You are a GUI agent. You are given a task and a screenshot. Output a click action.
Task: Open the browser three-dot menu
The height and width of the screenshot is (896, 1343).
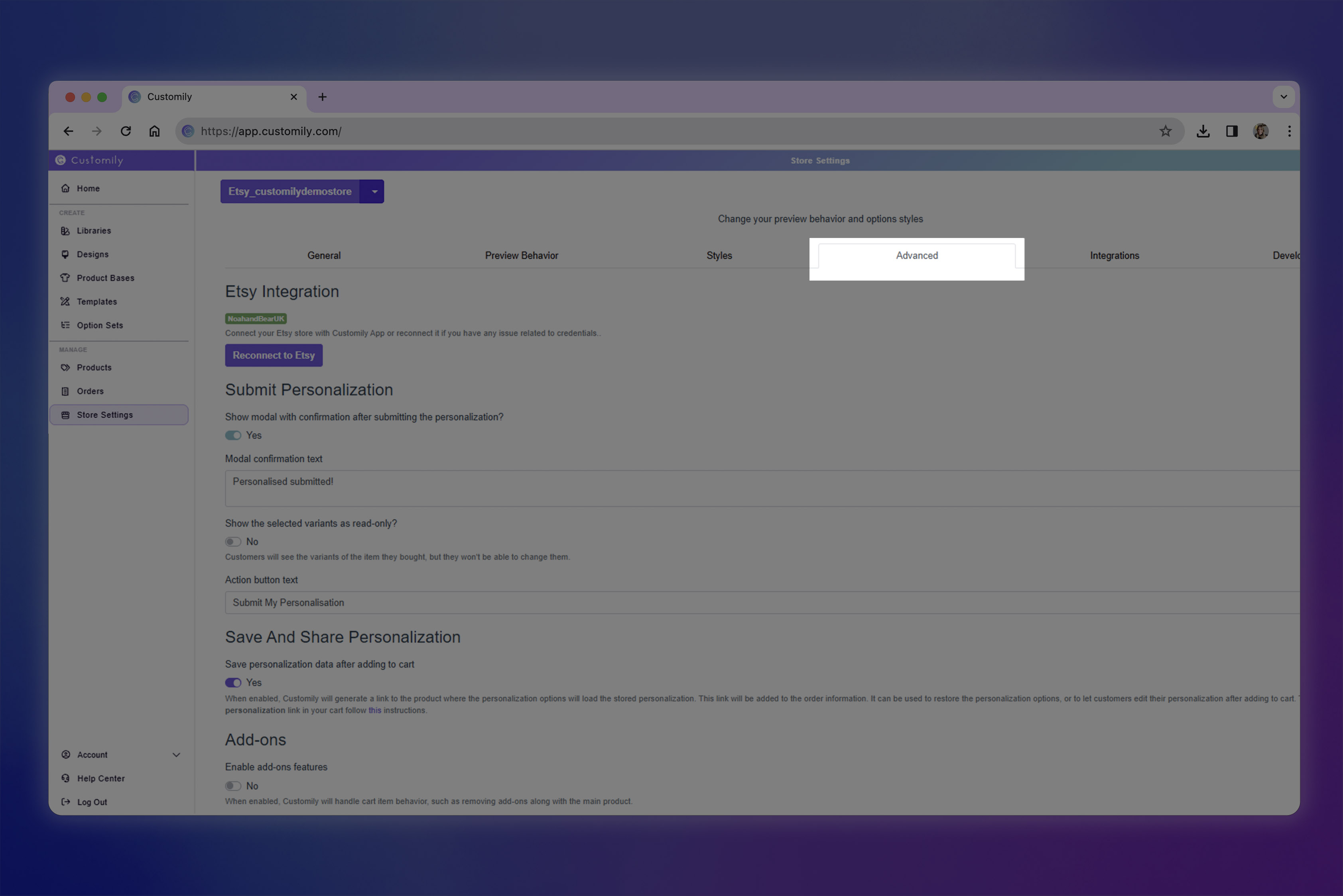coord(1289,132)
